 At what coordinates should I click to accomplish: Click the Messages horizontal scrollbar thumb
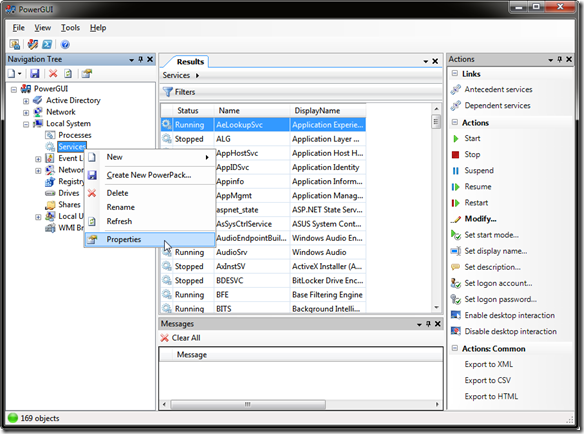coord(248,404)
